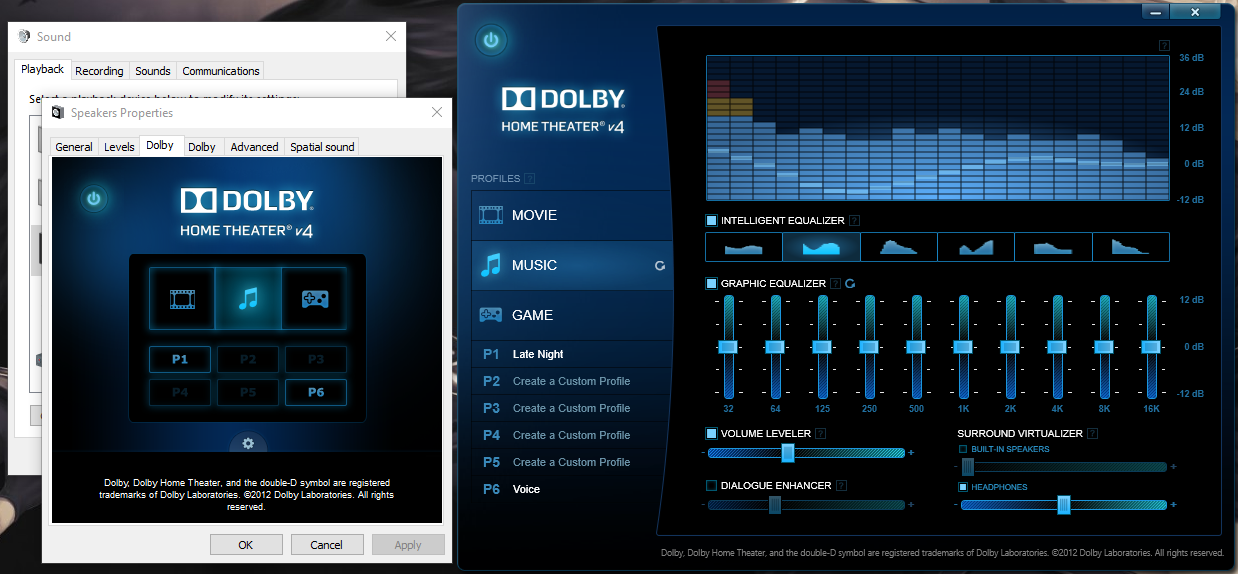Enable Built-in Speakers surround virtualizer checkbox
The width and height of the screenshot is (1238, 574).
click(963, 450)
